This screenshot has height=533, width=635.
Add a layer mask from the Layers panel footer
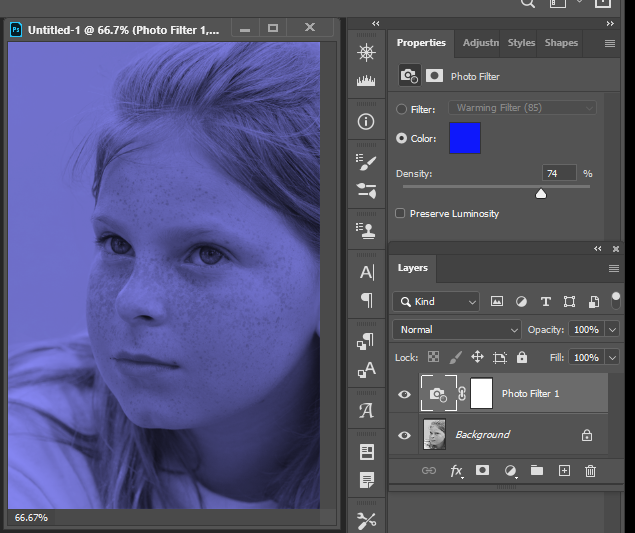(x=482, y=470)
